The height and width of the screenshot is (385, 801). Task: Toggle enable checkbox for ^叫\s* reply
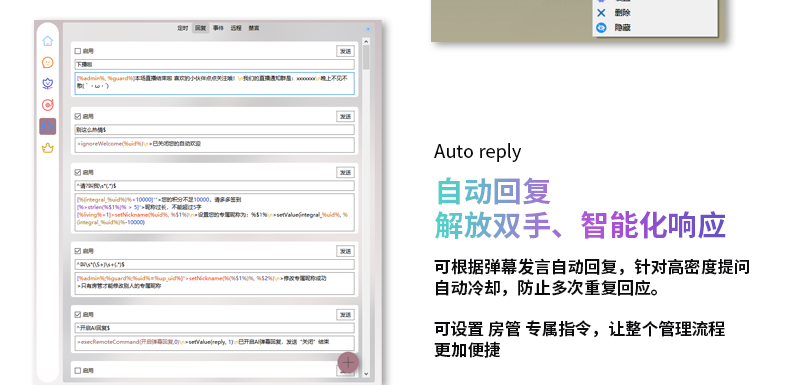[x=78, y=251]
